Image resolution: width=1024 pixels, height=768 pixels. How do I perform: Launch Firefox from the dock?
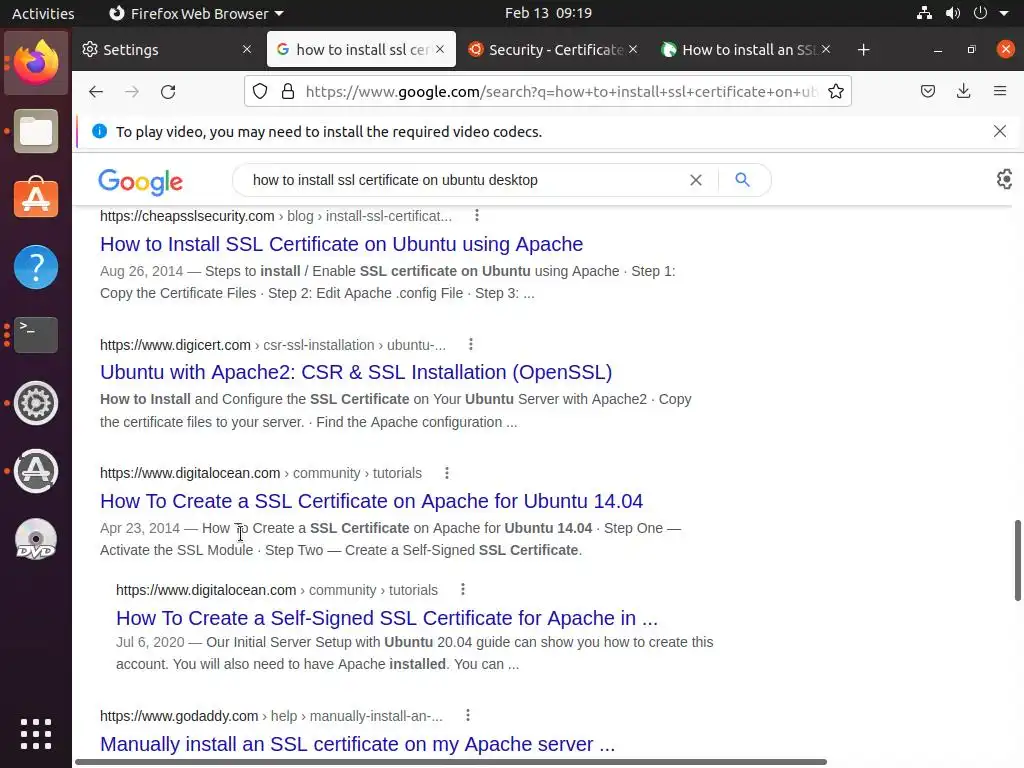[x=36, y=63]
